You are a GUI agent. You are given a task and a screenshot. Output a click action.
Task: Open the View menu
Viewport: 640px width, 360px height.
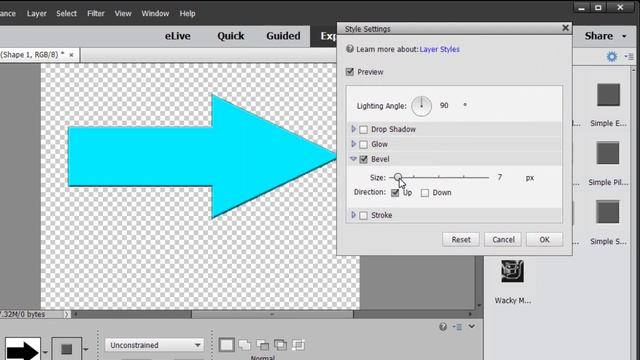coord(123,13)
